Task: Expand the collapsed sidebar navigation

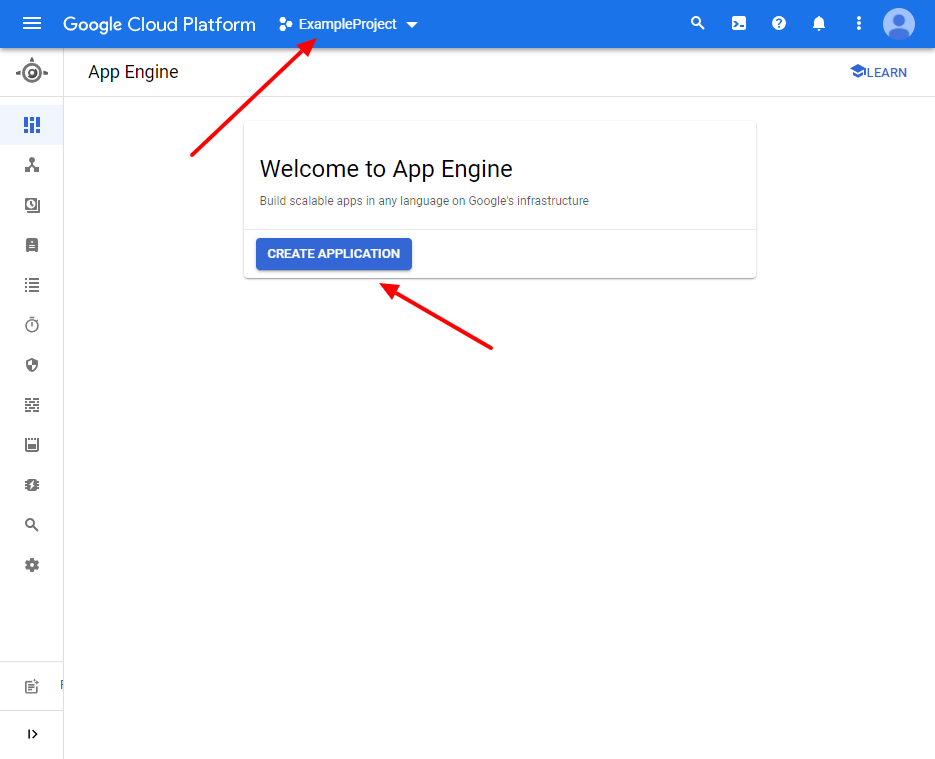Action: point(32,734)
